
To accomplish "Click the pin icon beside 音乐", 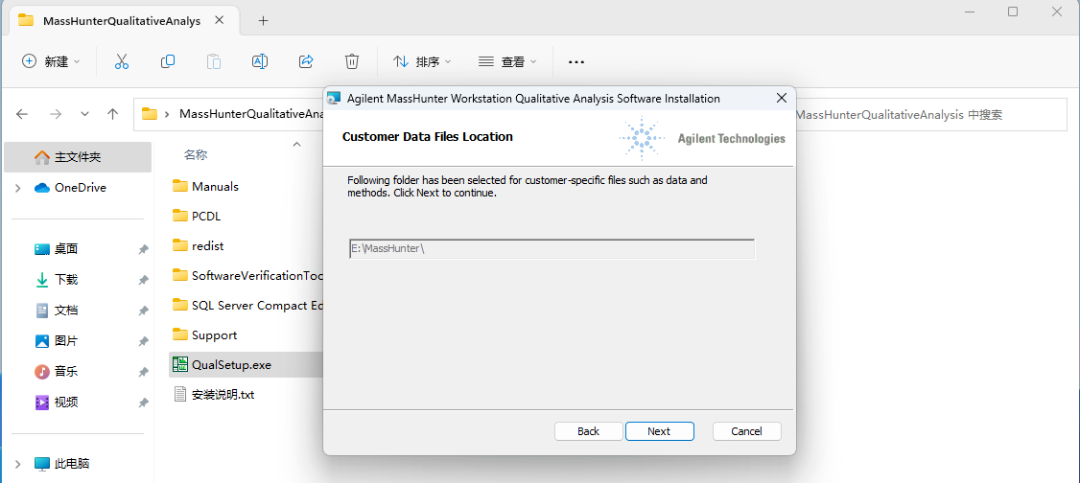I will tap(143, 371).
